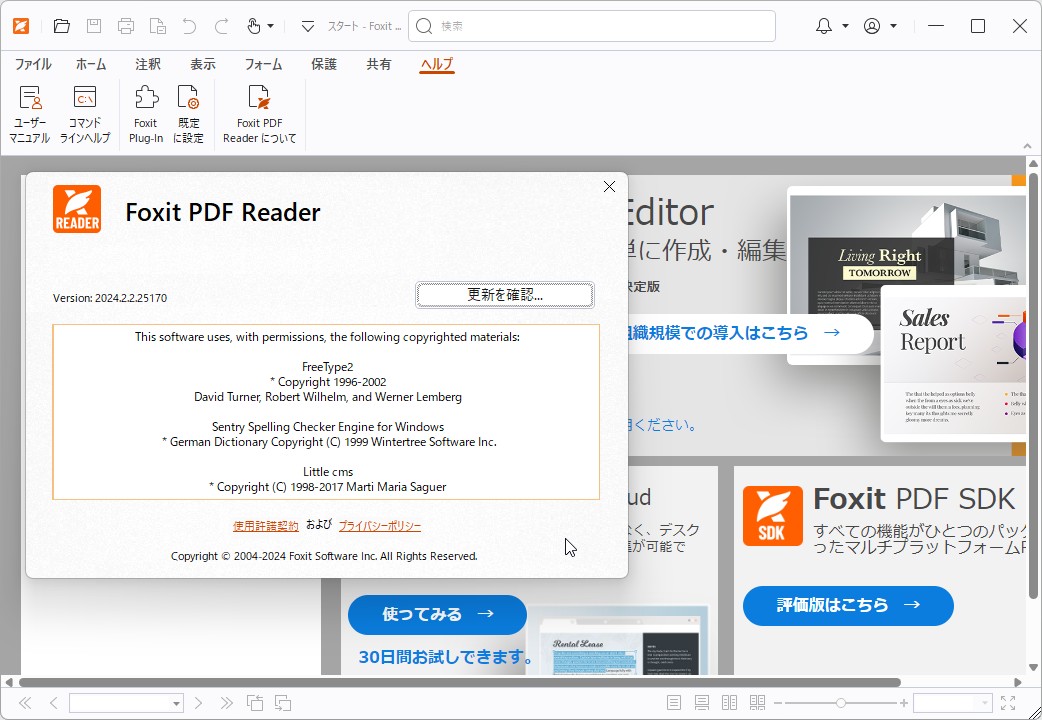
Task: Switch to continuous scrolling page layout
Action: coord(701,703)
